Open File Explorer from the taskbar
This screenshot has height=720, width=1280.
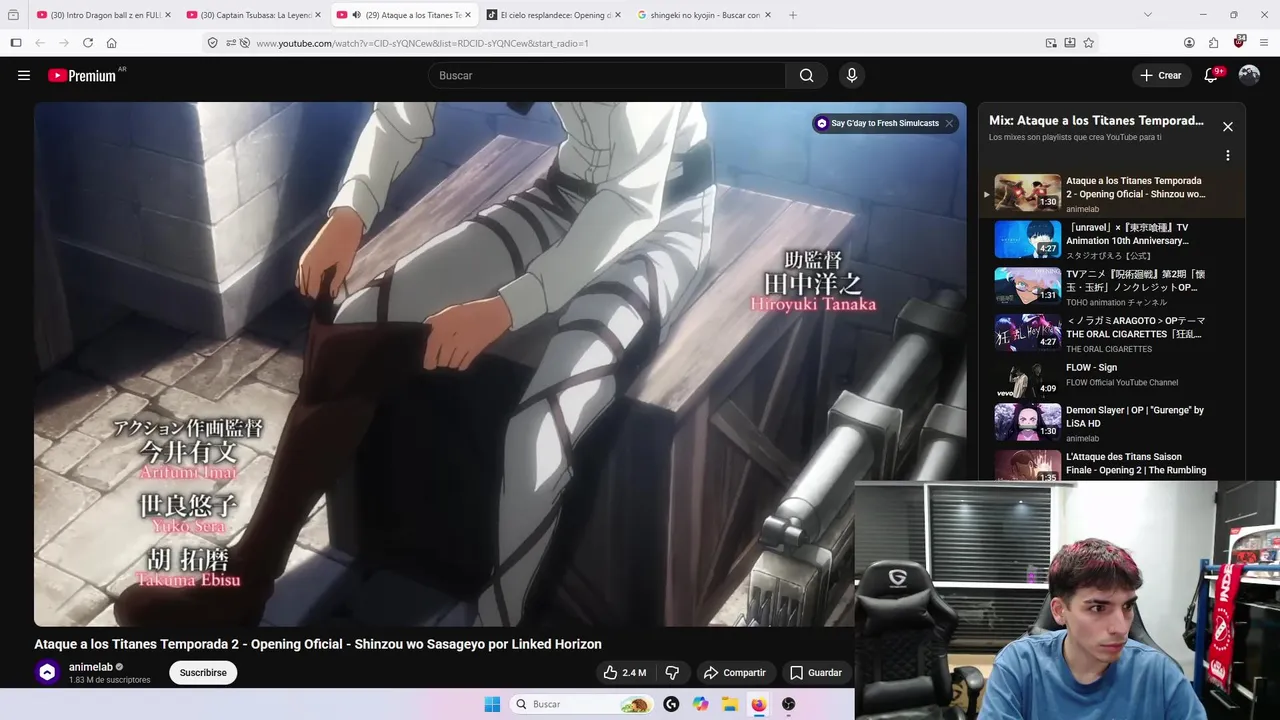pyautogui.click(x=730, y=704)
